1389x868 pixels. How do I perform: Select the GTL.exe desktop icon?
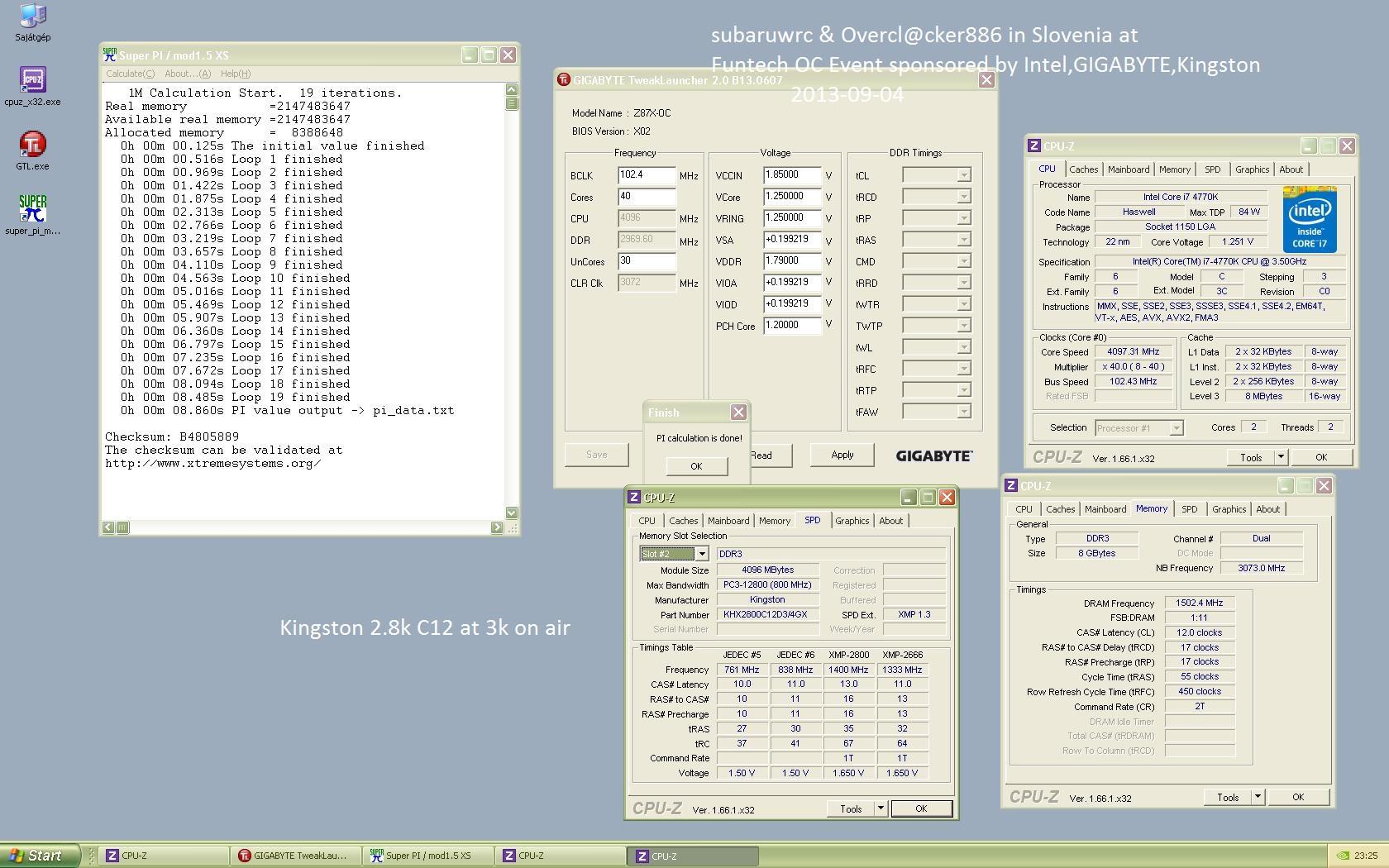tap(32, 151)
